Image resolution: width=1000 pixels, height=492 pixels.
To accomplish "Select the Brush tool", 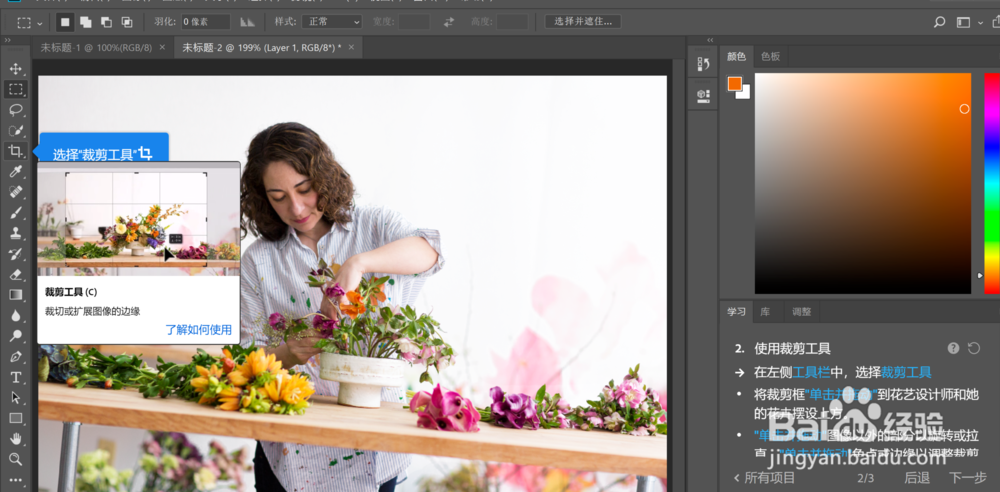I will tap(15, 212).
